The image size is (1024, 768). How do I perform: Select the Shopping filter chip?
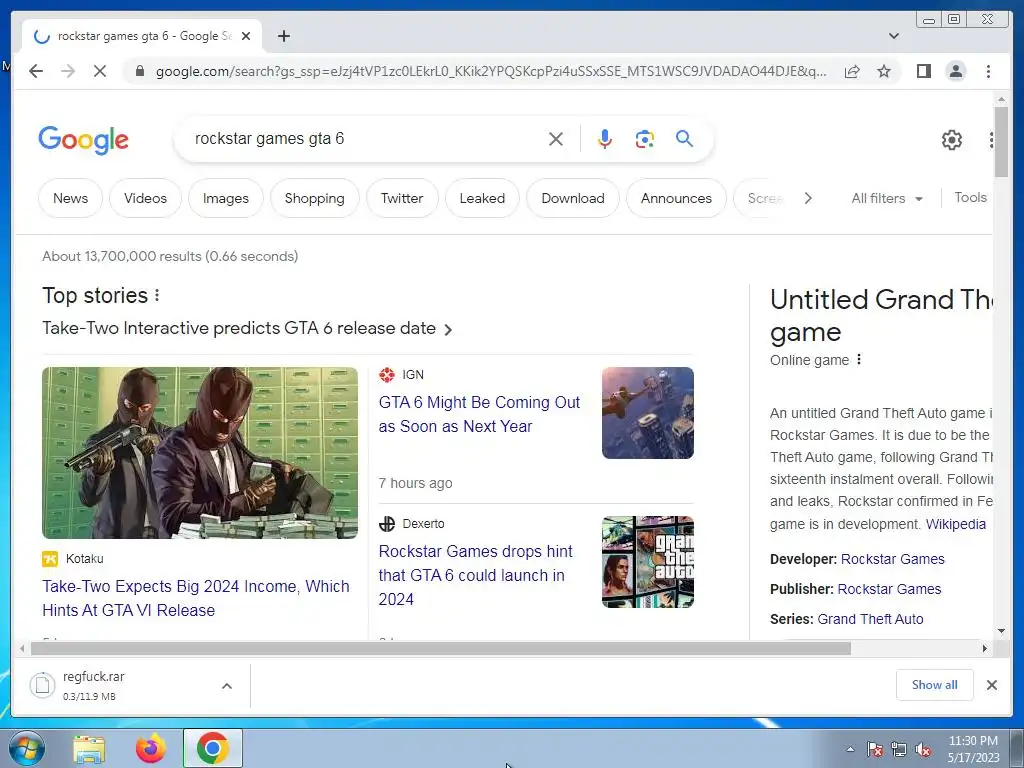(315, 198)
